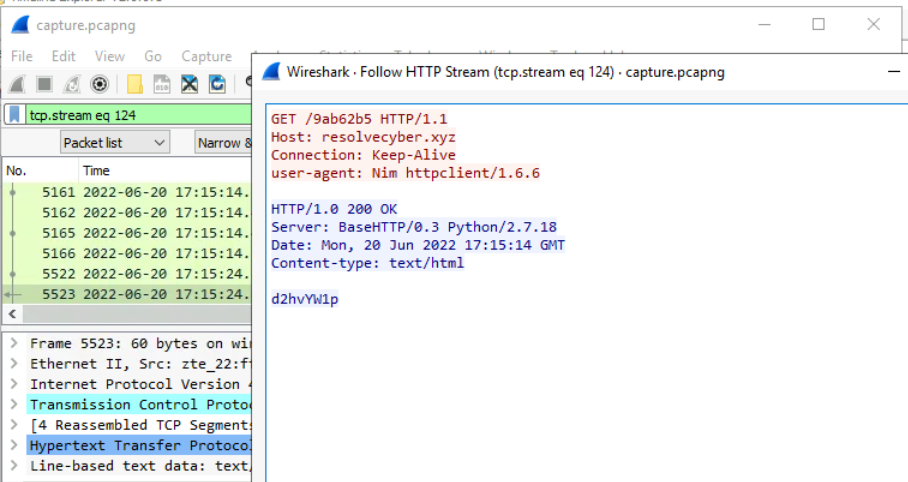The image size is (908, 482).
Task: Click the display filter bookmark icon
Action: pos(15,115)
